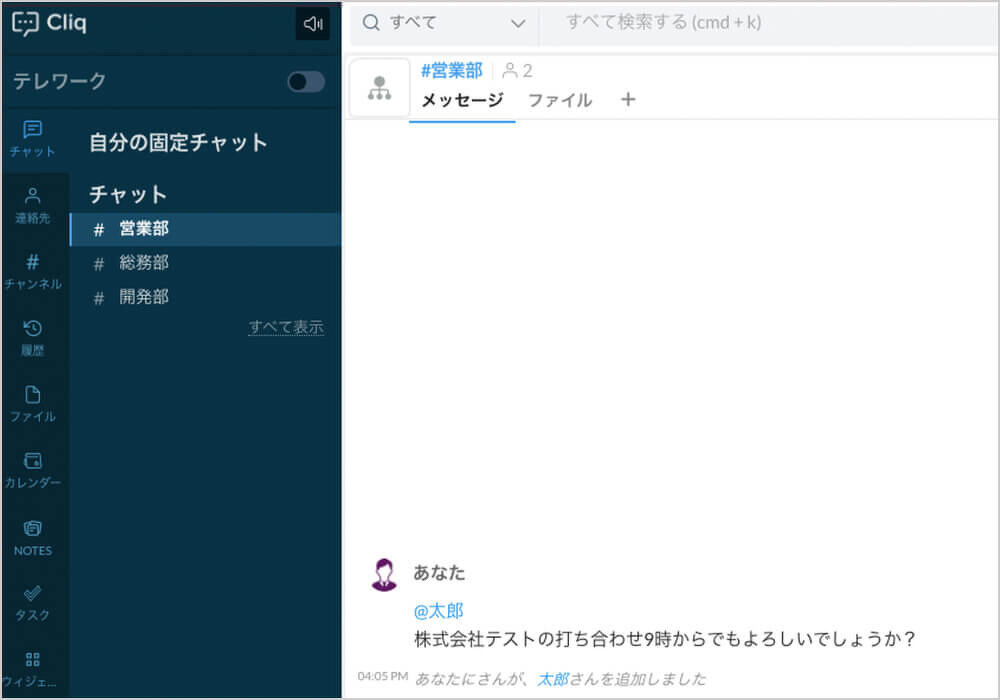Select the 開発部 chat channel
The width and height of the screenshot is (1000, 700).
coord(144,297)
